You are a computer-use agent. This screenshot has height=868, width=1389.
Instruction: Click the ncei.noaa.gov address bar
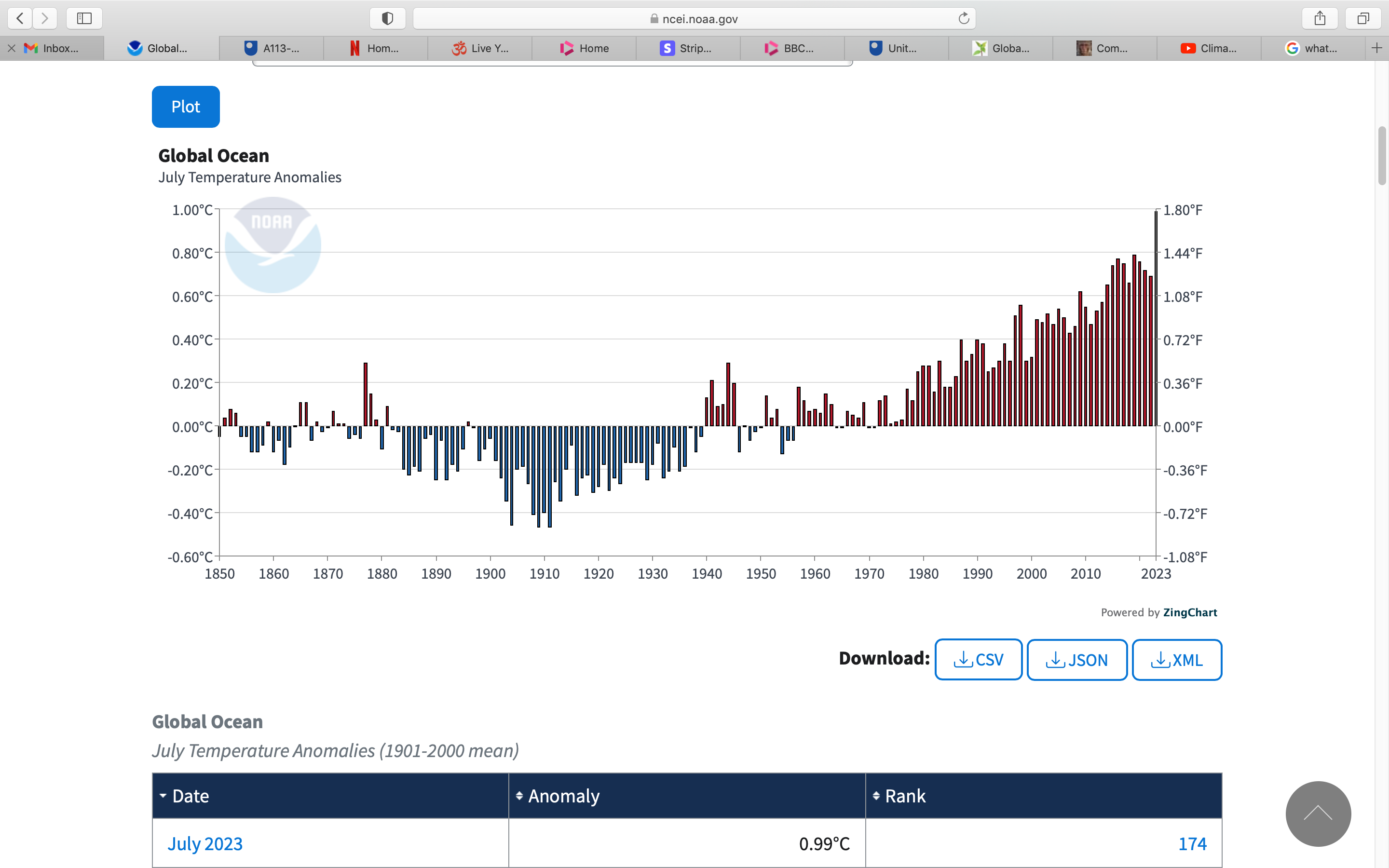coord(694,18)
